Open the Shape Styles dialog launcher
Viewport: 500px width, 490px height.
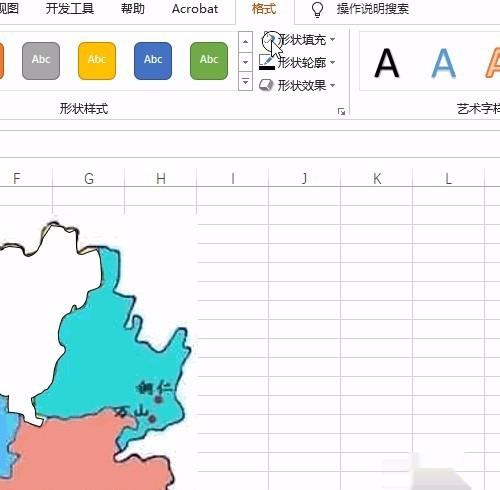(341, 112)
